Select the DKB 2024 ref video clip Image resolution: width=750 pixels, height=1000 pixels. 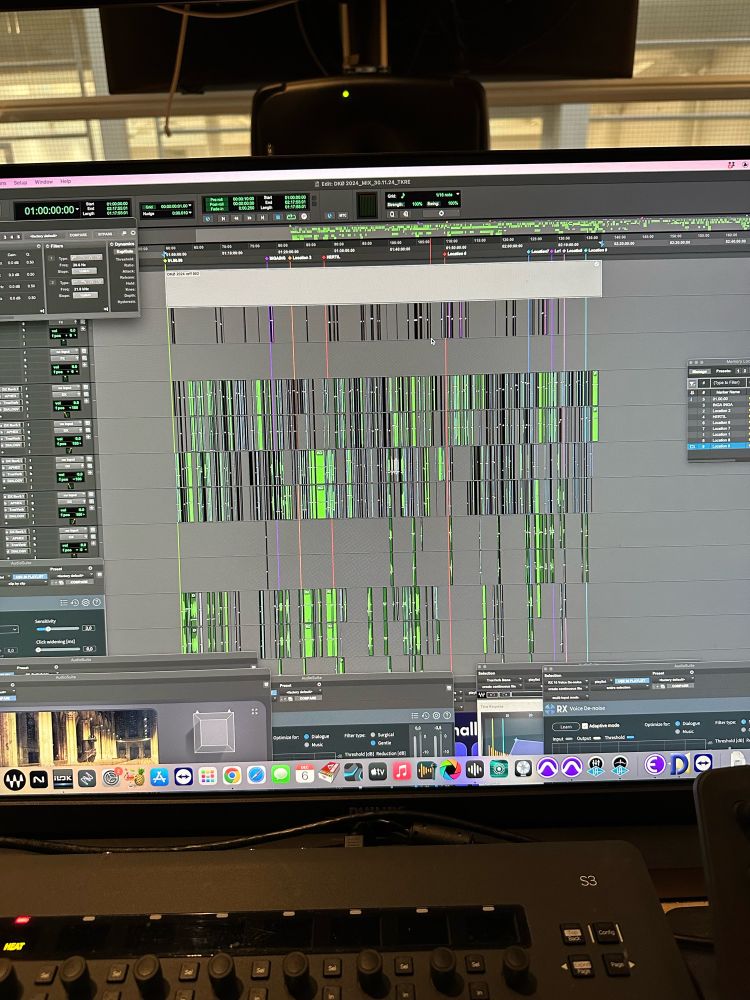click(383, 283)
